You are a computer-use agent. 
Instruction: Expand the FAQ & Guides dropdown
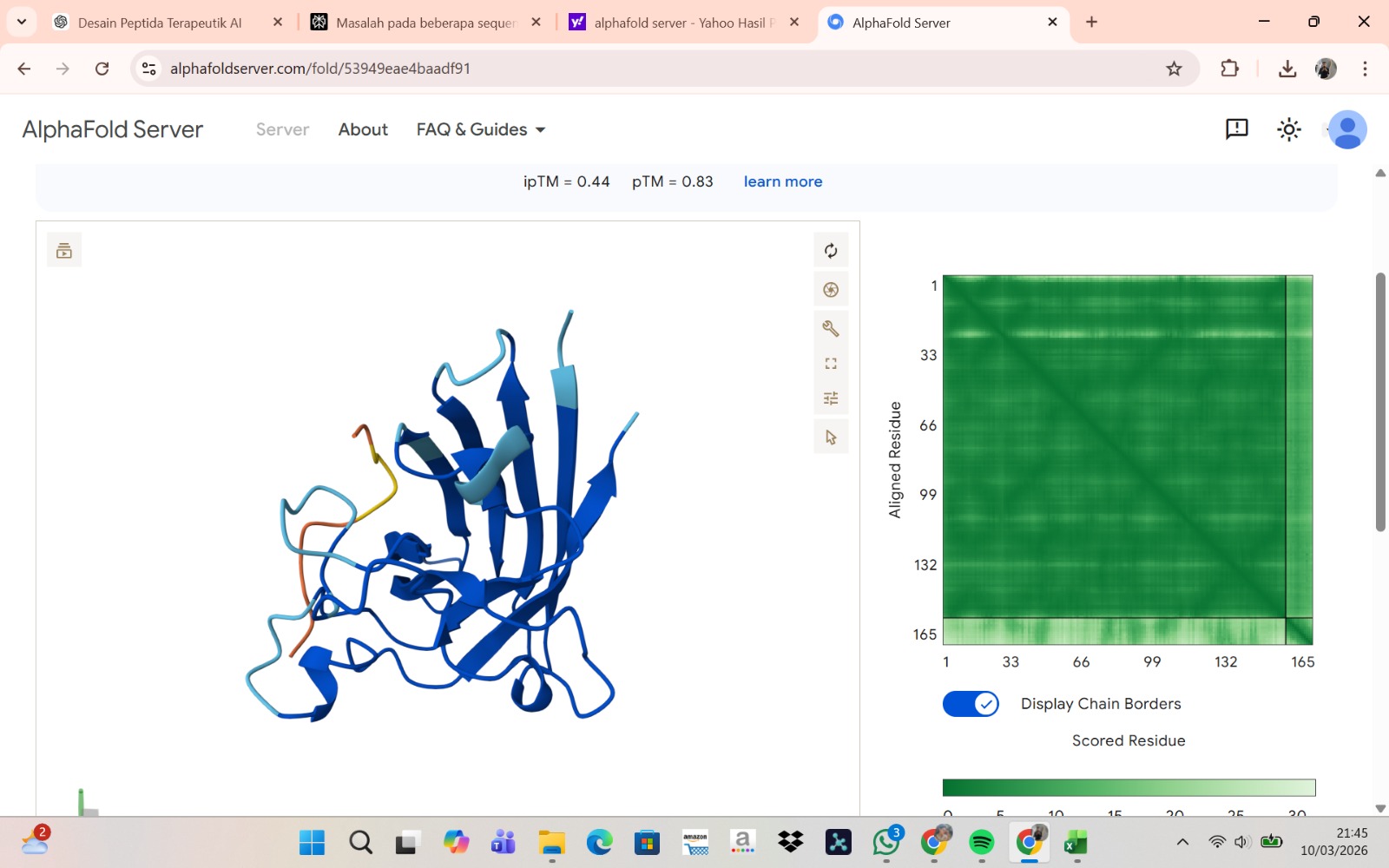(x=481, y=129)
